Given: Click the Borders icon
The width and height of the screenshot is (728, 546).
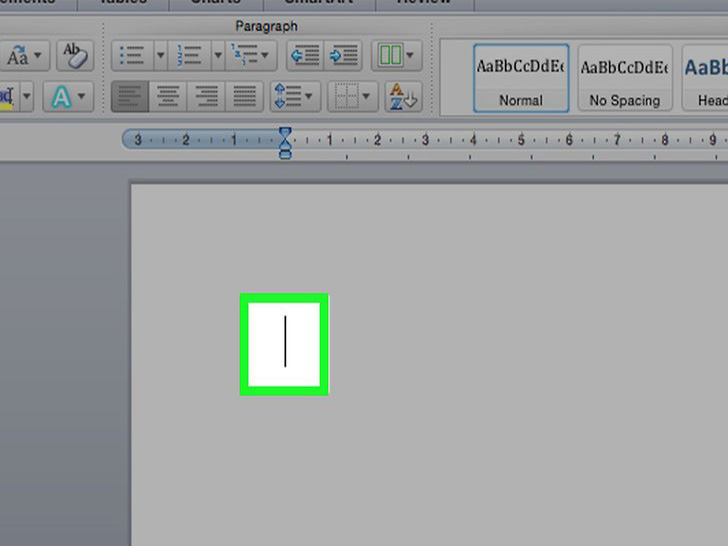Looking at the screenshot, I should 346,97.
